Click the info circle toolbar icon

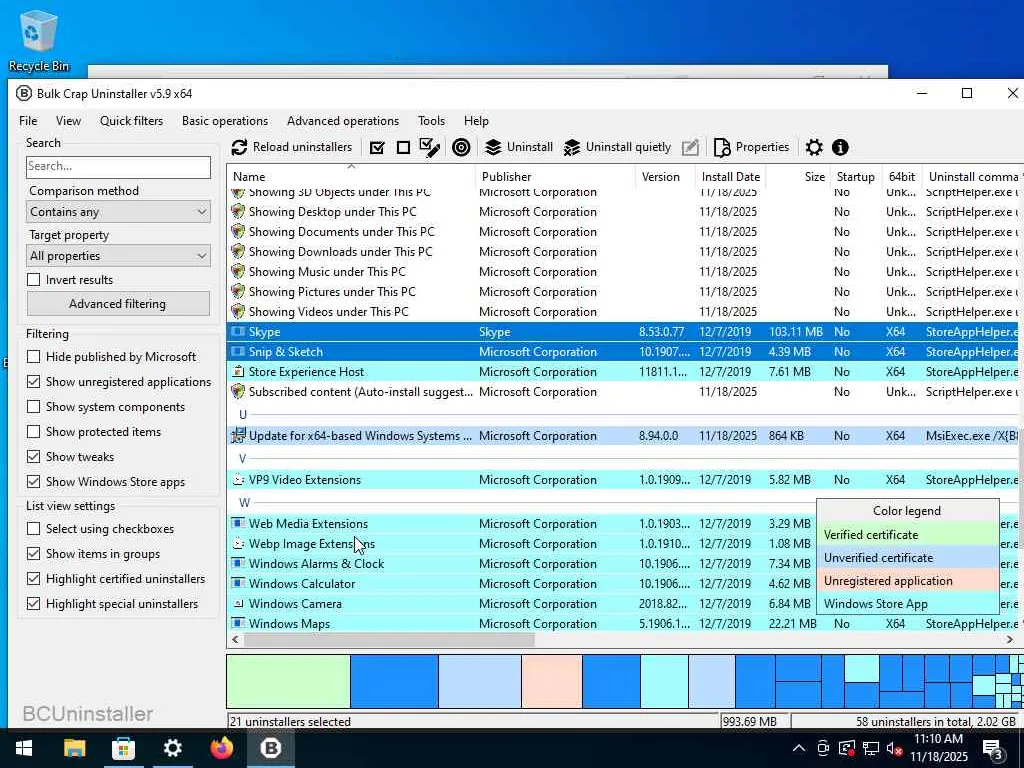coord(840,148)
